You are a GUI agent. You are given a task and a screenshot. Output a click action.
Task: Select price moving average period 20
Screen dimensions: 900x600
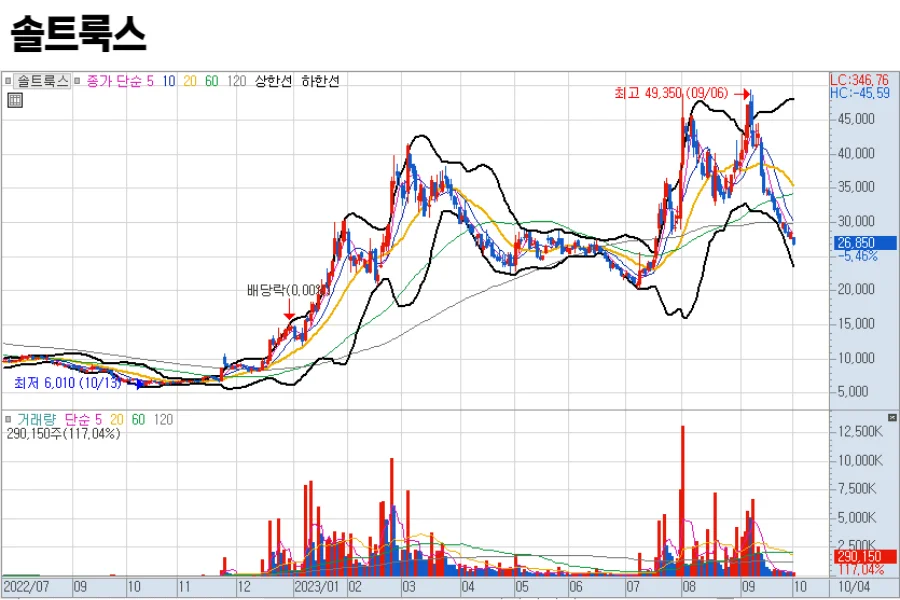(x=190, y=81)
